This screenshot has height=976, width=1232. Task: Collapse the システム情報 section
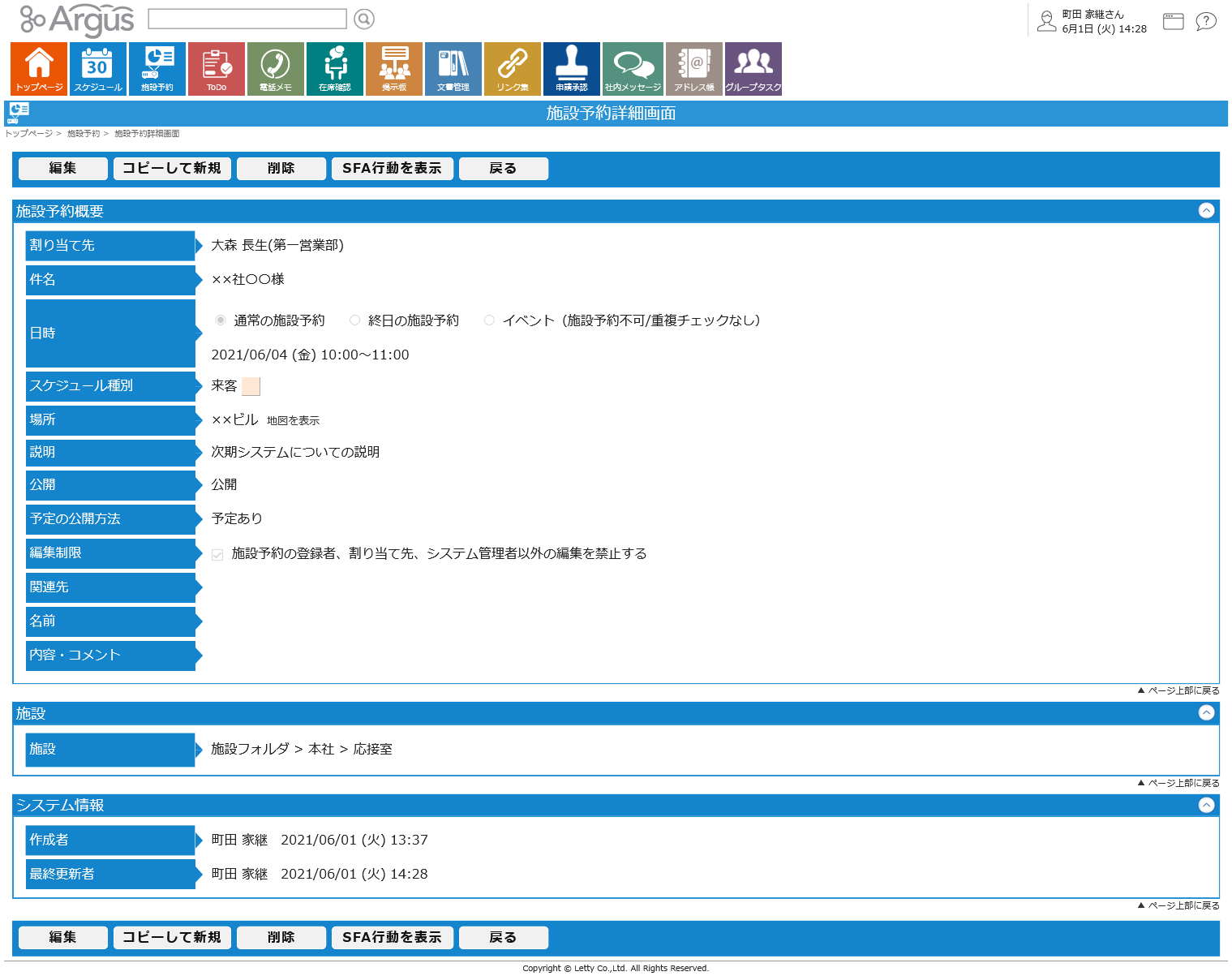[x=1207, y=805]
